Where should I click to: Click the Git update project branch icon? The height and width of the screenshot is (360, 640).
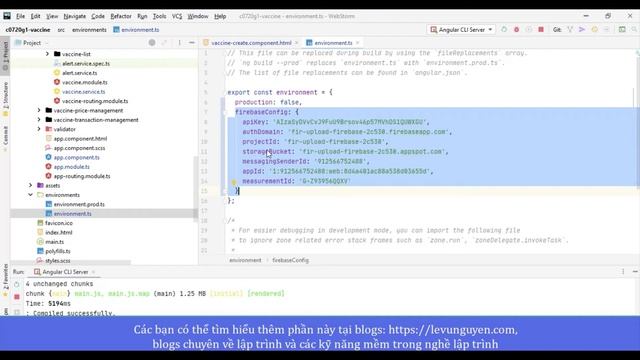(570, 29)
